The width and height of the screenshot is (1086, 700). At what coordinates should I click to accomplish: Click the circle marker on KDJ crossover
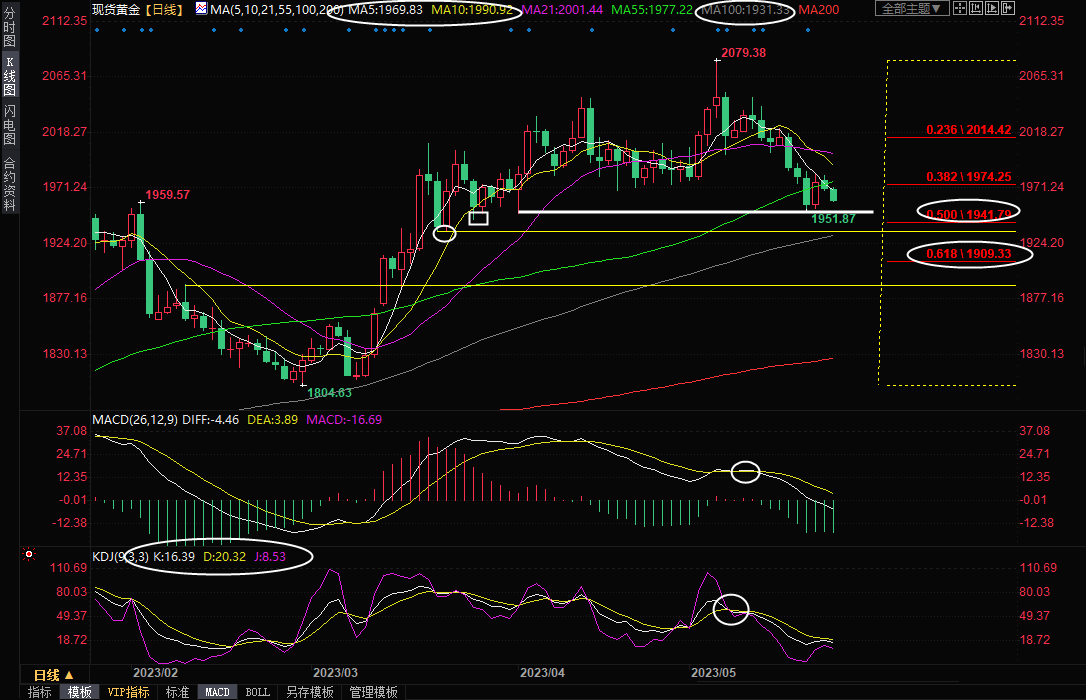[731, 609]
